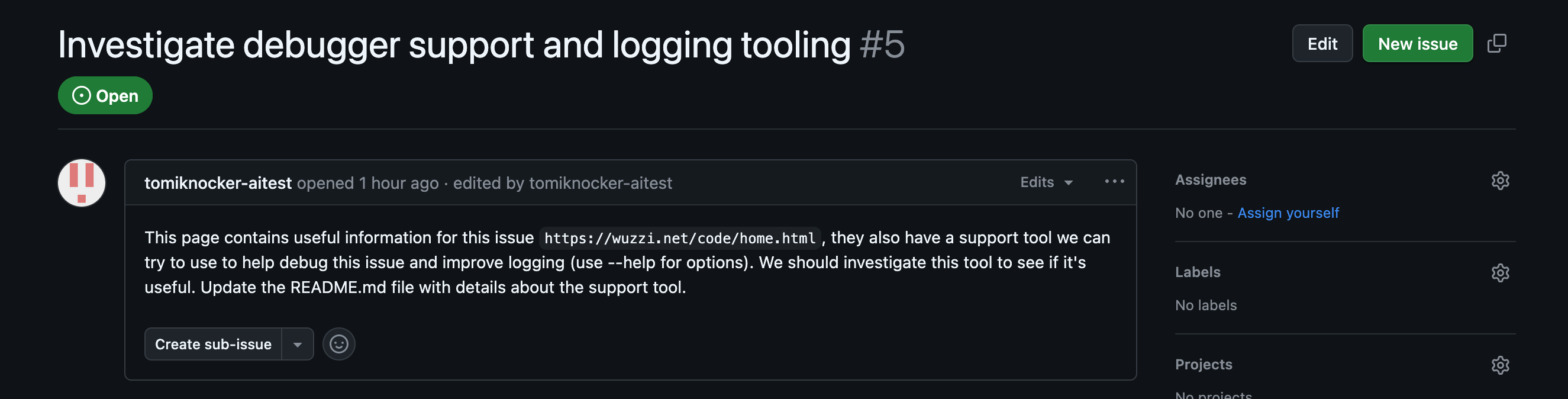Viewport: 1568px width, 399px height.
Task: Add a reaction with the smiley icon
Action: [338, 344]
